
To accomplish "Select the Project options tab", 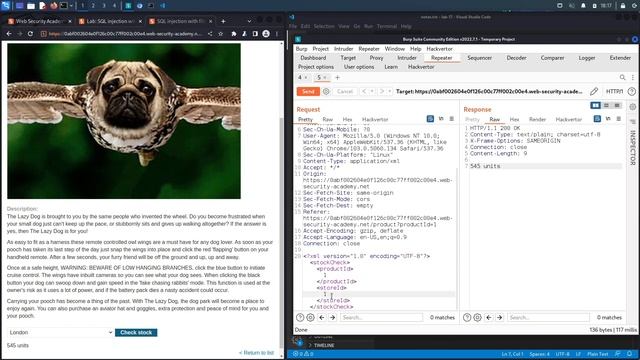I will [x=316, y=67].
